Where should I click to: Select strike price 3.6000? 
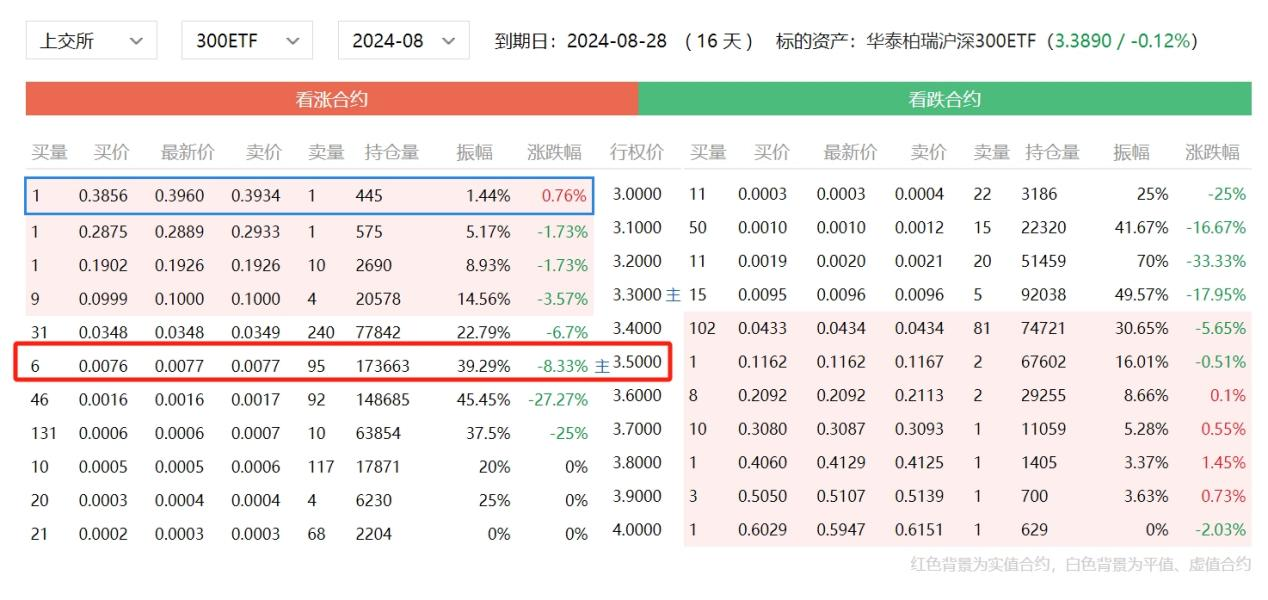click(637, 395)
